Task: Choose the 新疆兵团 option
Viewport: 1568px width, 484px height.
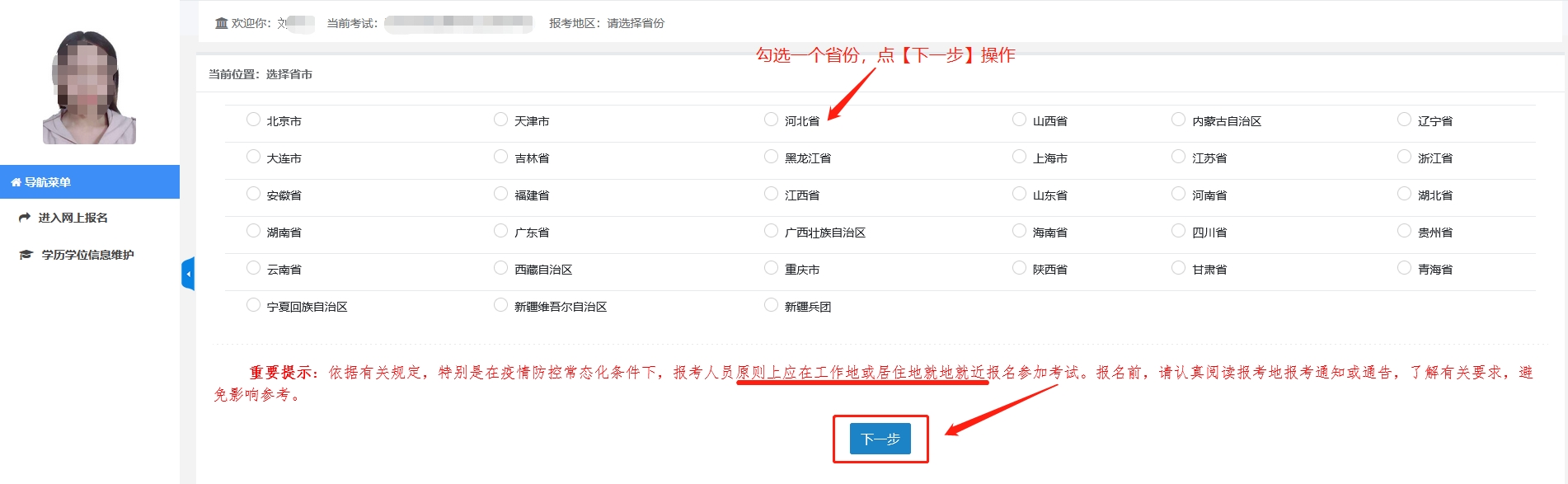Action: click(771, 305)
